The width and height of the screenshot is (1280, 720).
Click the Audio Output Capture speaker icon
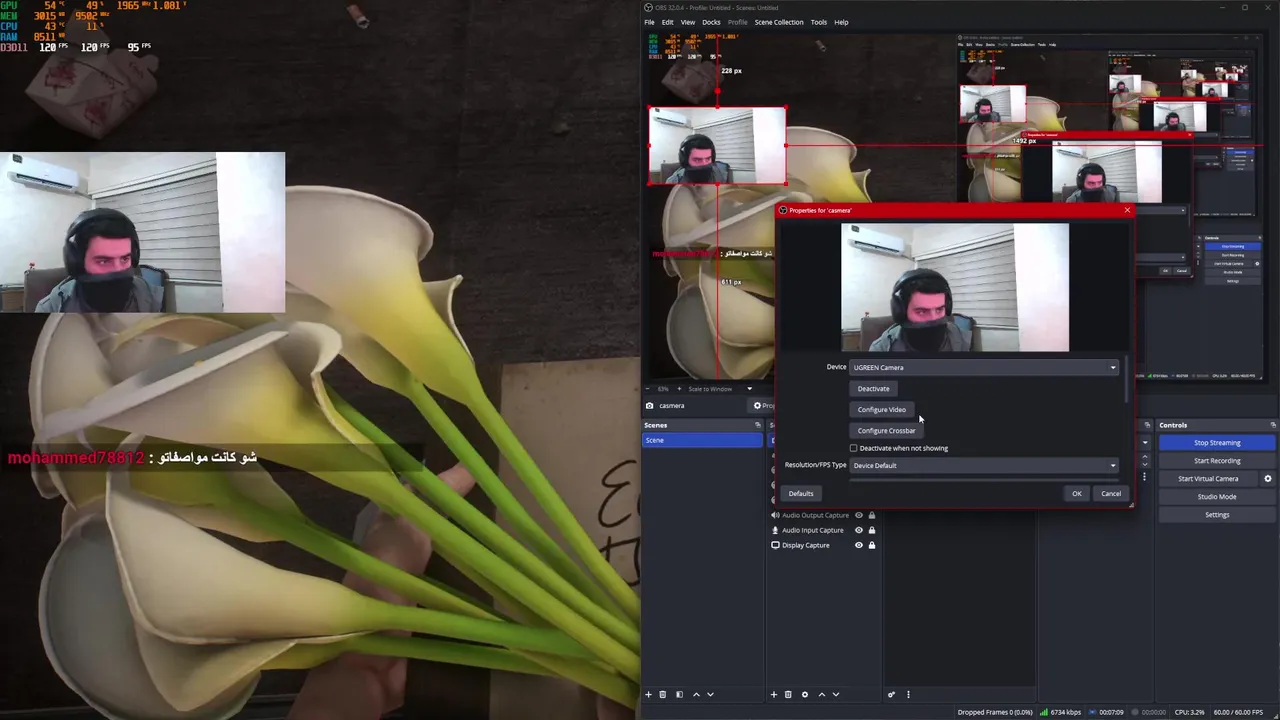click(x=775, y=515)
